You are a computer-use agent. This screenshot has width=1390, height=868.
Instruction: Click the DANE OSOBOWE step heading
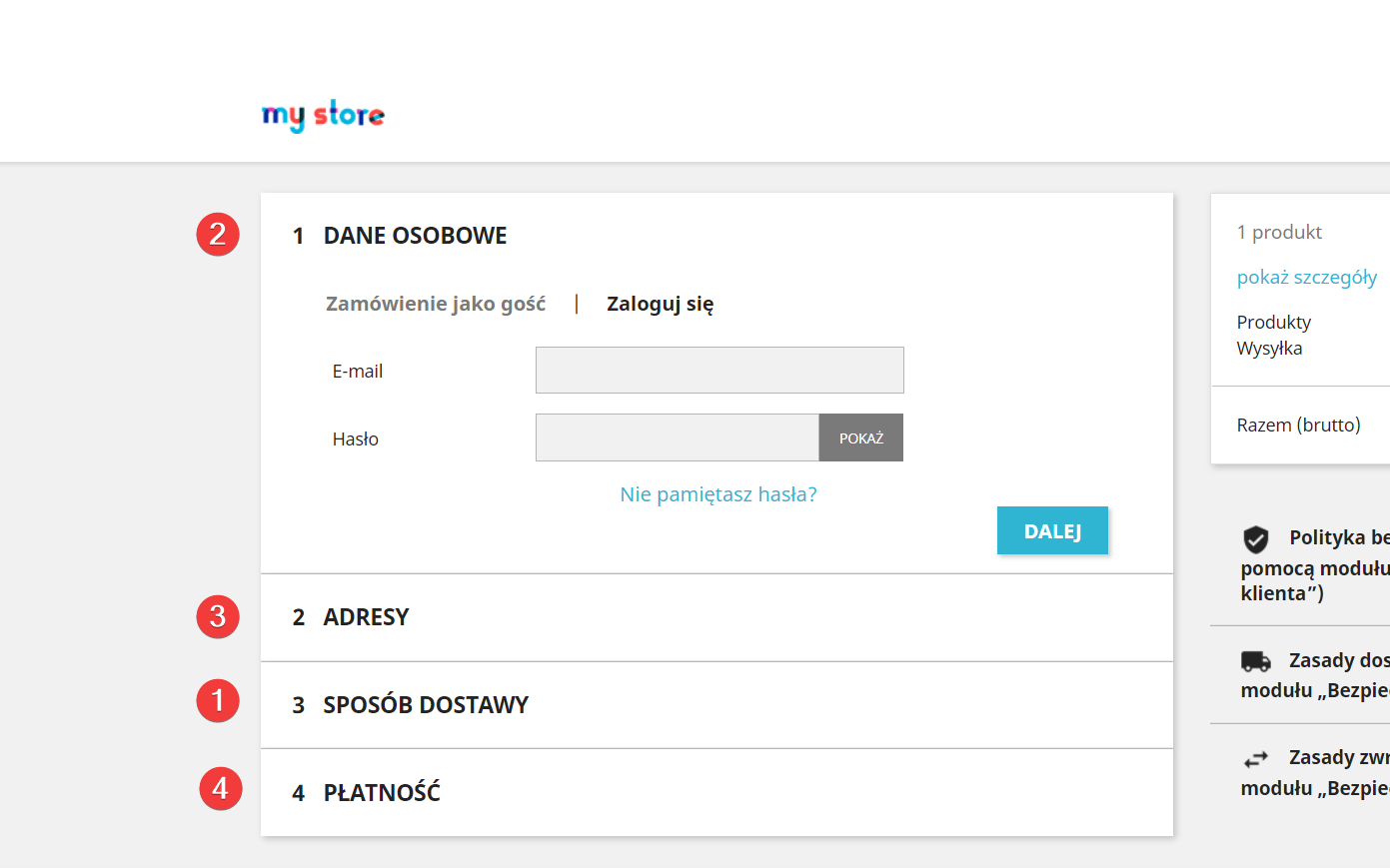click(x=415, y=236)
